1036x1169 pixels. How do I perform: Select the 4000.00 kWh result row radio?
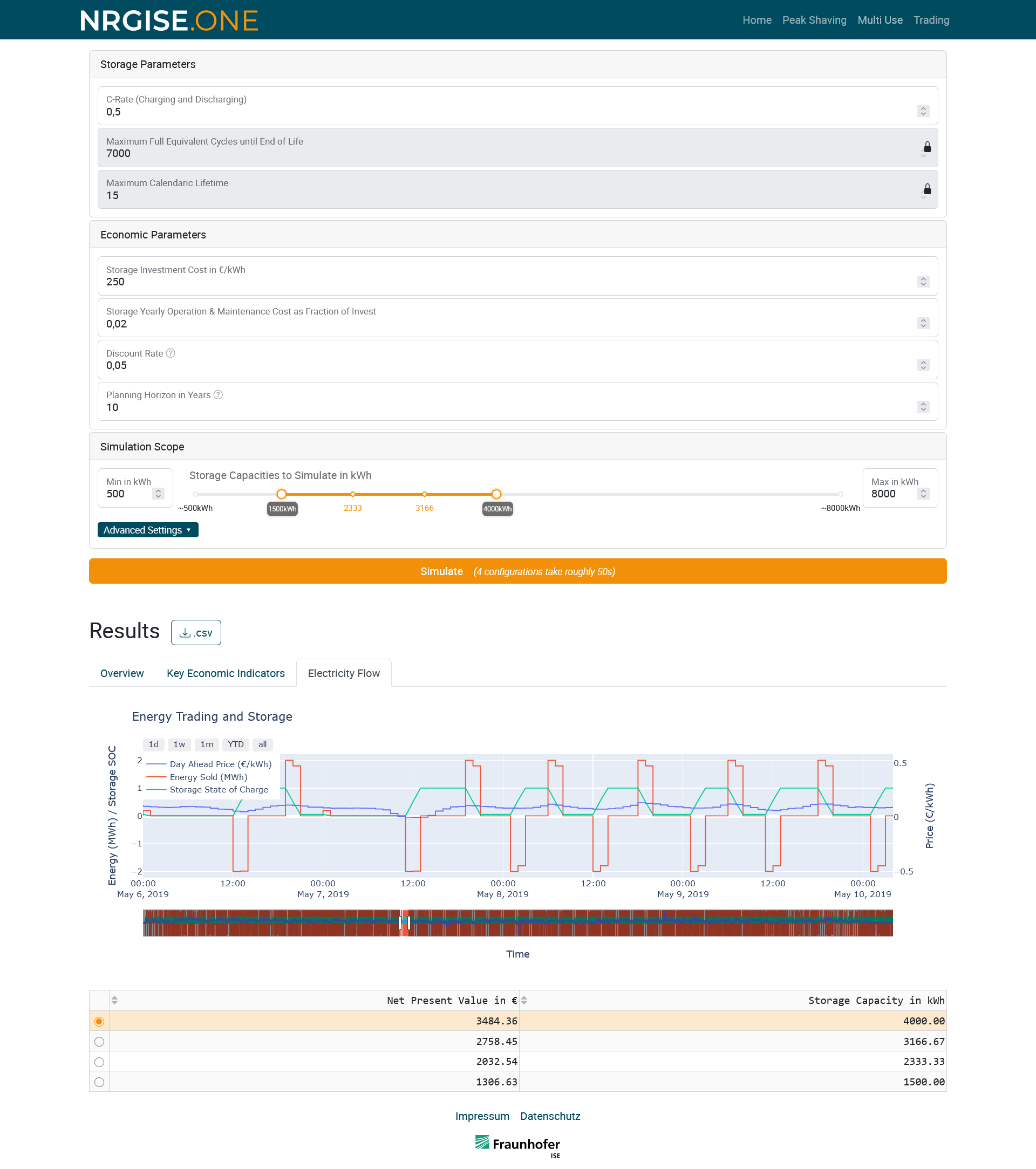(99, 1021)
